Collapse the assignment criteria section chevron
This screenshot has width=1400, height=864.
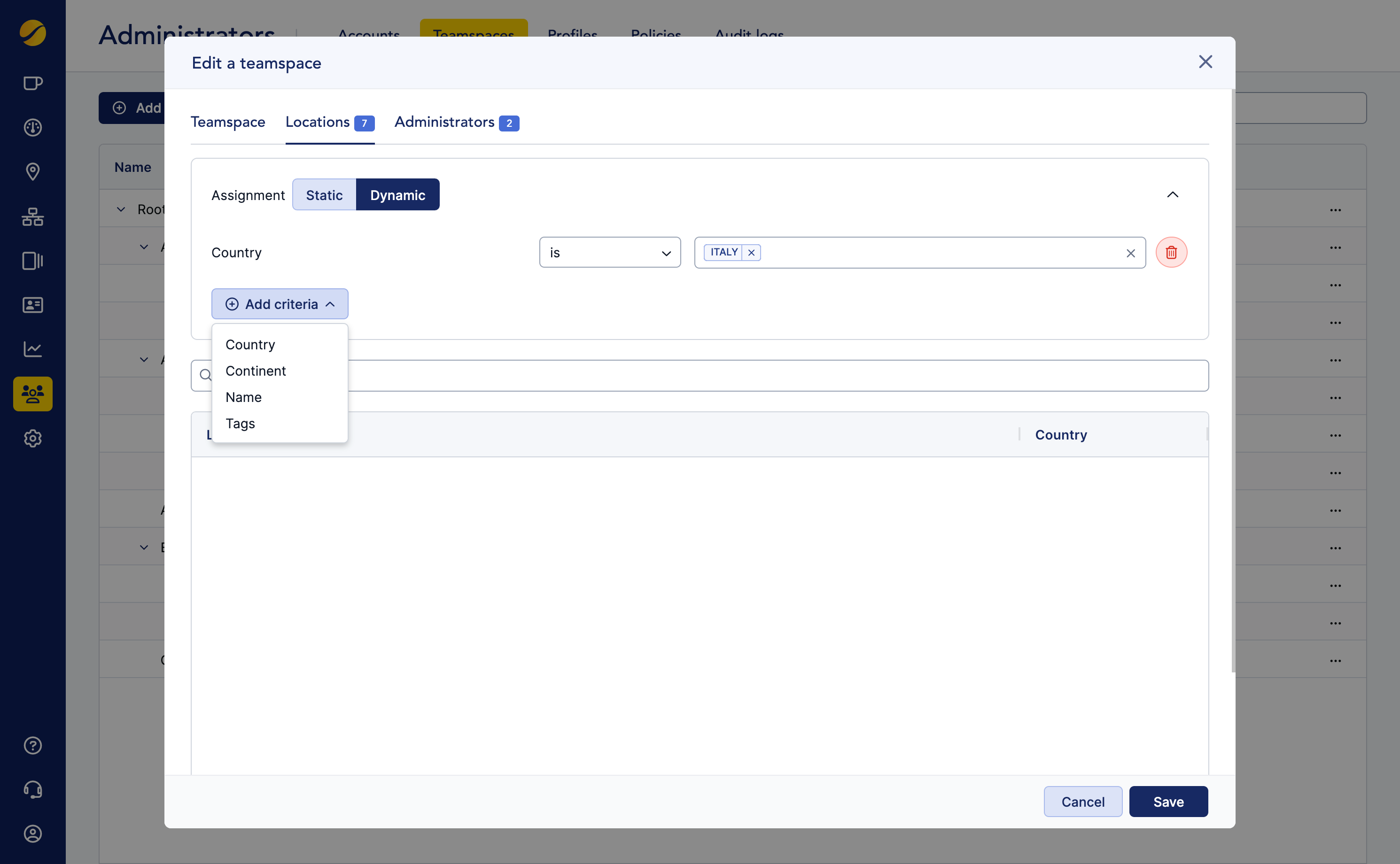[1173, 195]
